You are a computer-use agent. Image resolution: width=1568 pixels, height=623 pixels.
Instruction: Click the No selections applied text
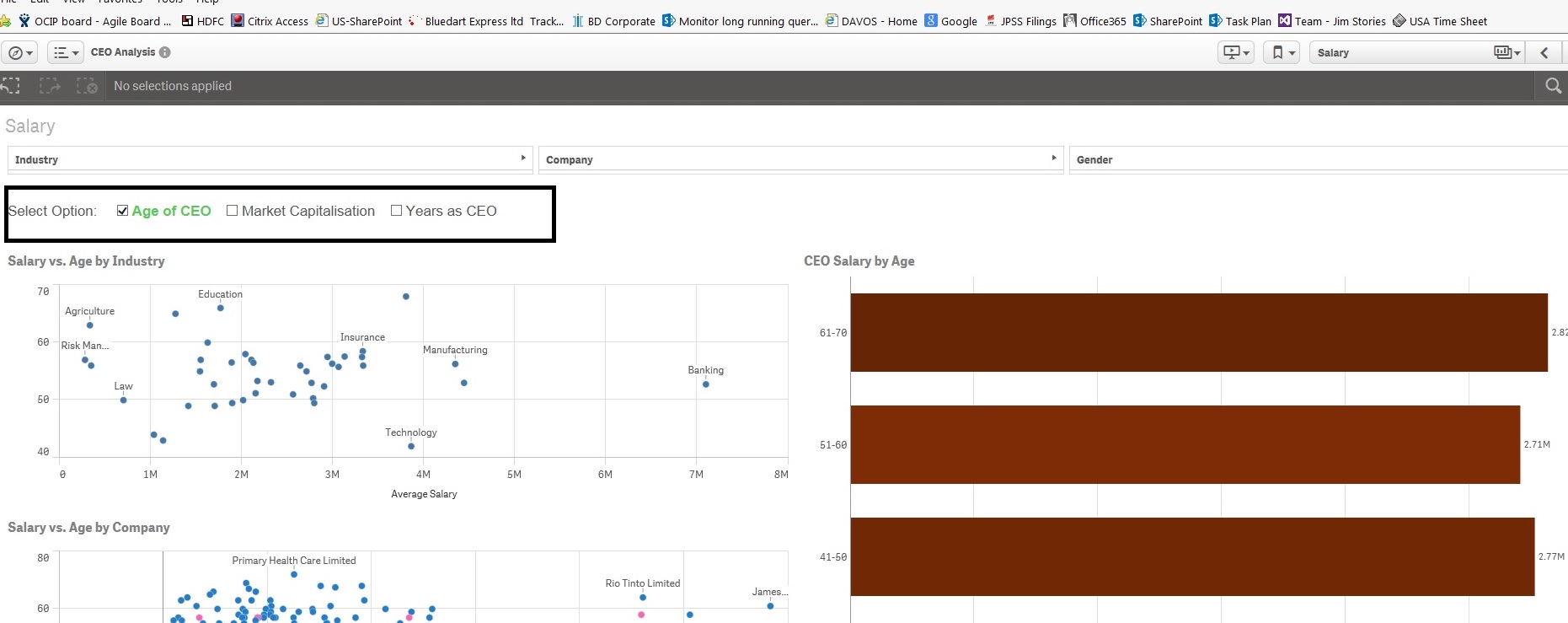(x=173, y=86)
